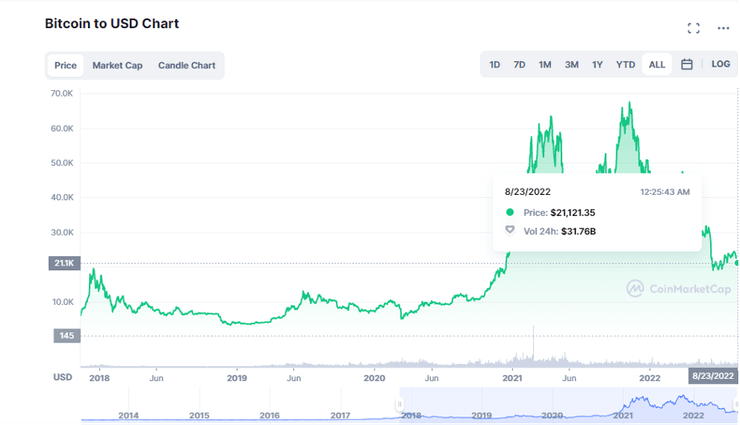Click the CoinMarketCap watermark logo
Screen dimensions: 740x425
click(677, 288)
